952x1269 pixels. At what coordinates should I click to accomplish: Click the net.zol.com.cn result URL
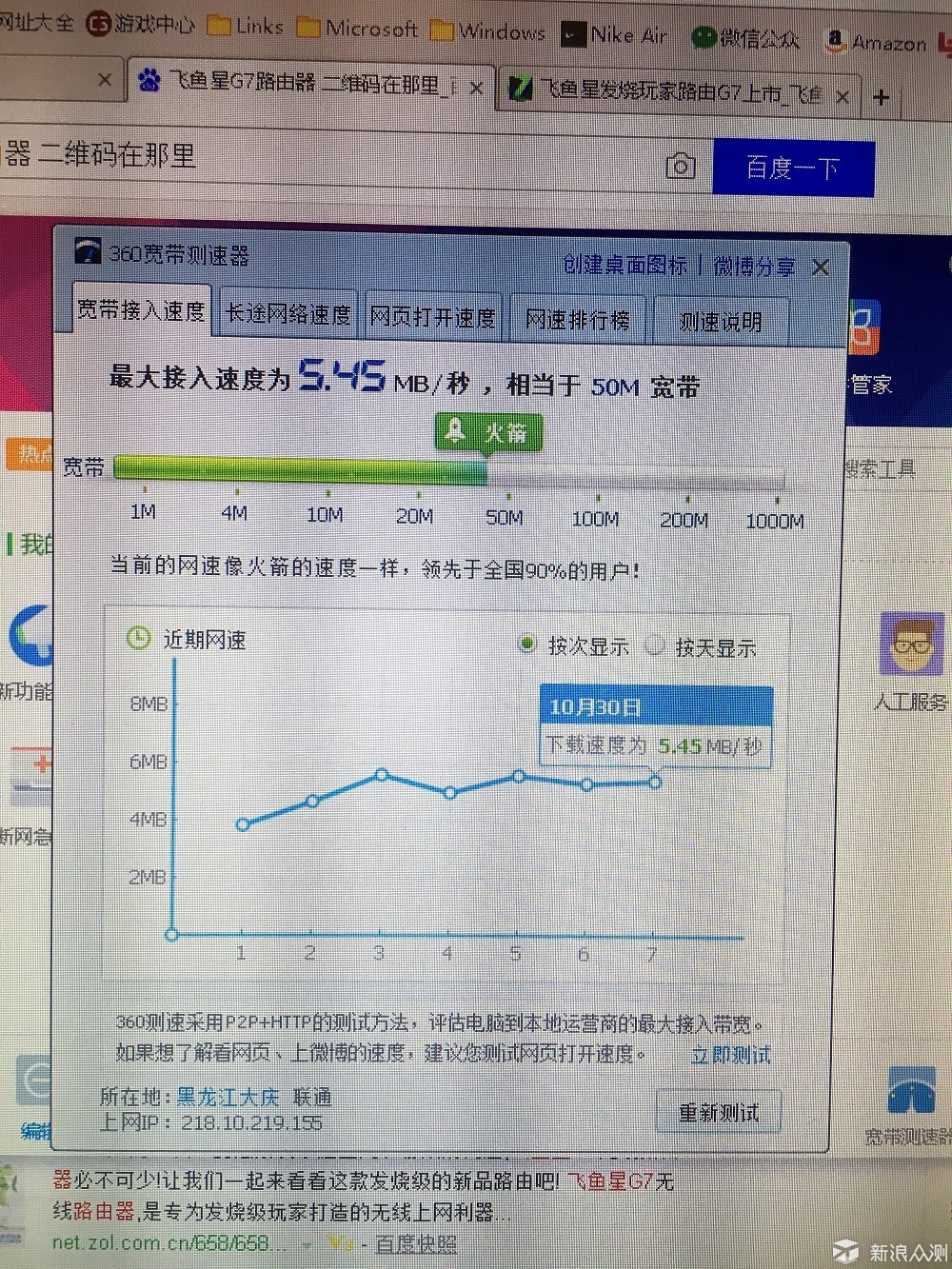(168, 1242)
